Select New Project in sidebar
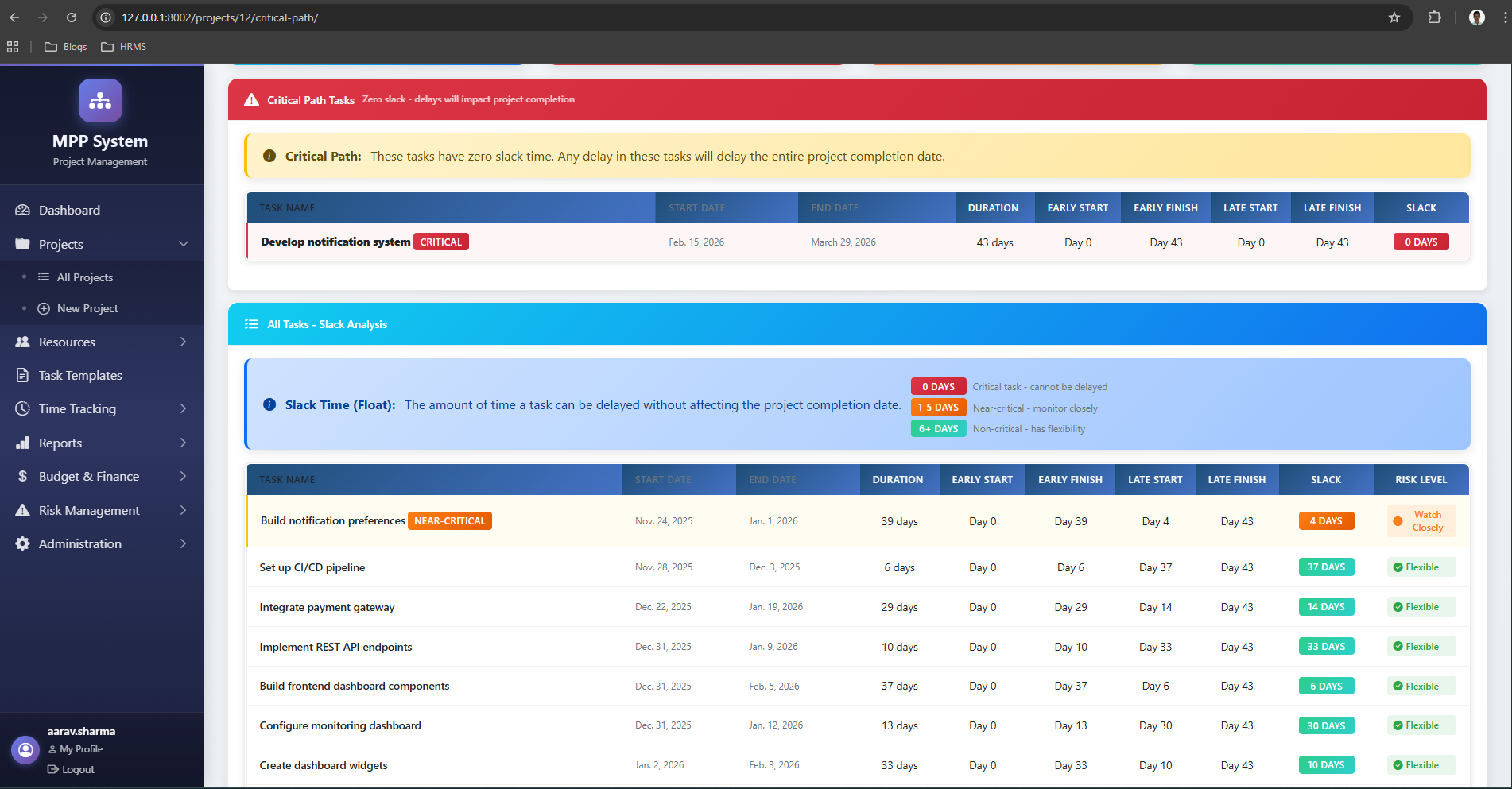Screen dimensions: 1512x789 tap(87, 308)
